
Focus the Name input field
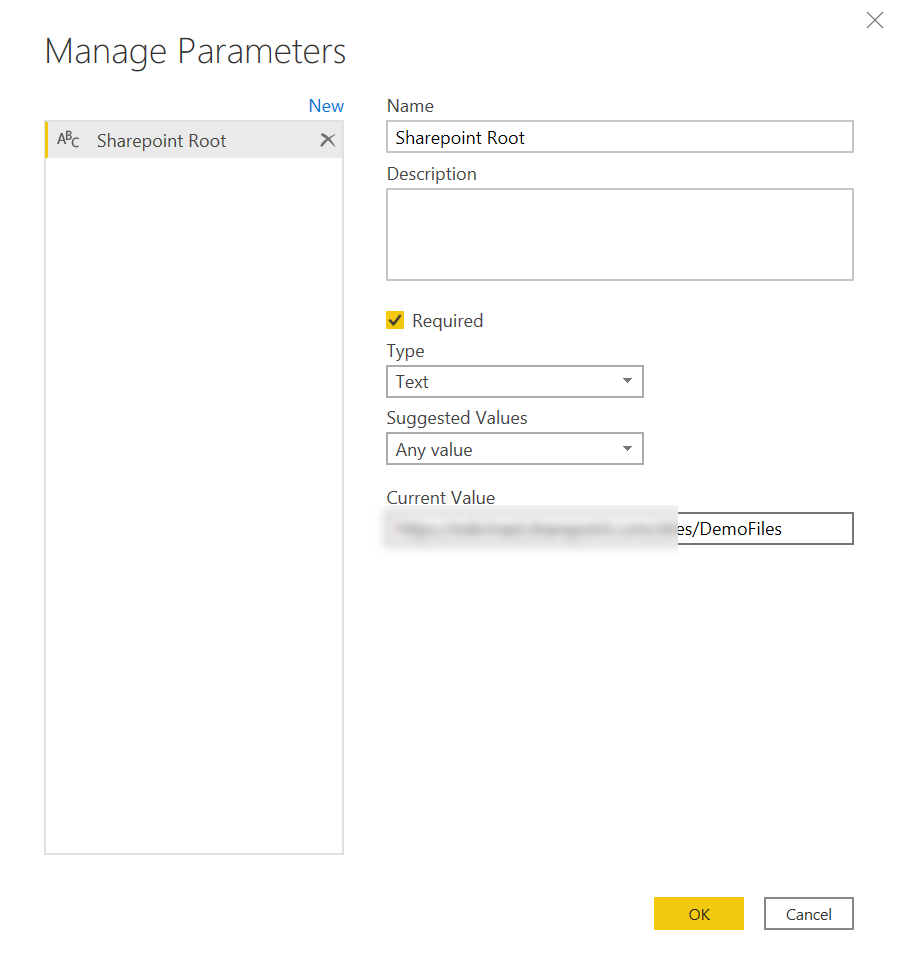tap(619, 138)
